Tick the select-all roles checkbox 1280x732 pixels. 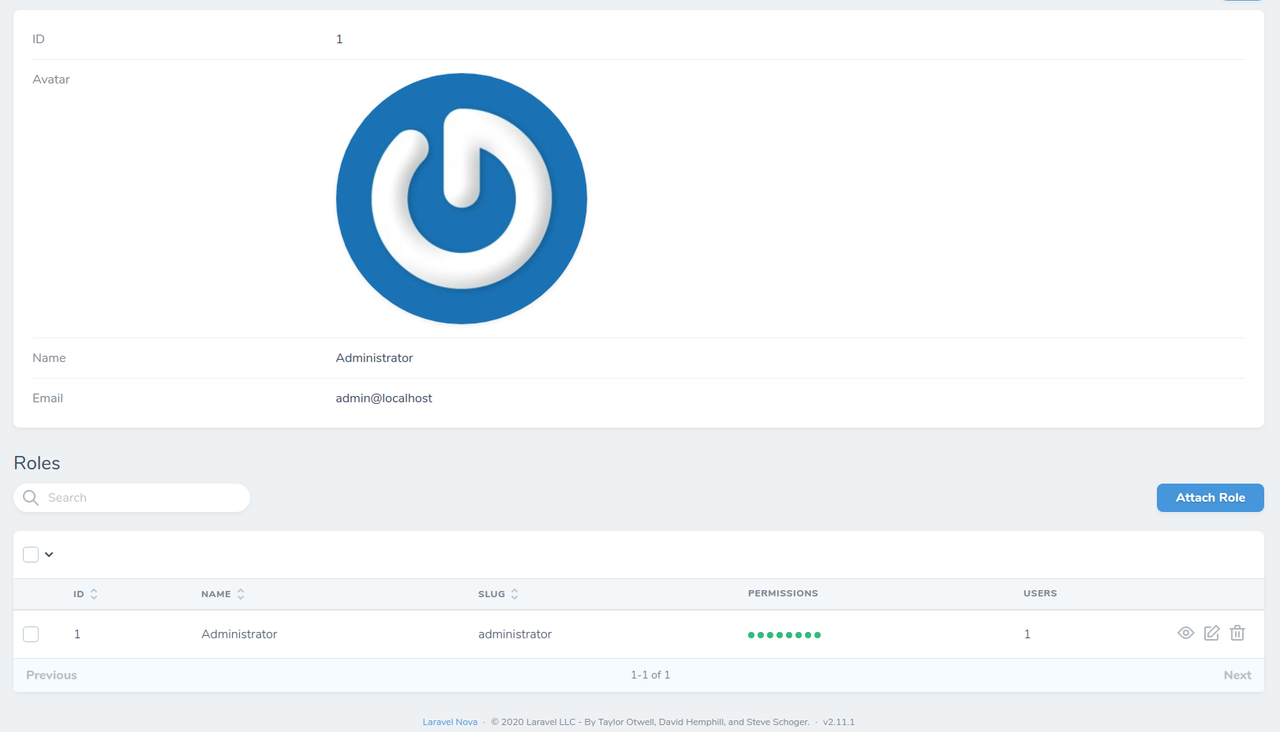click(31, 554)
